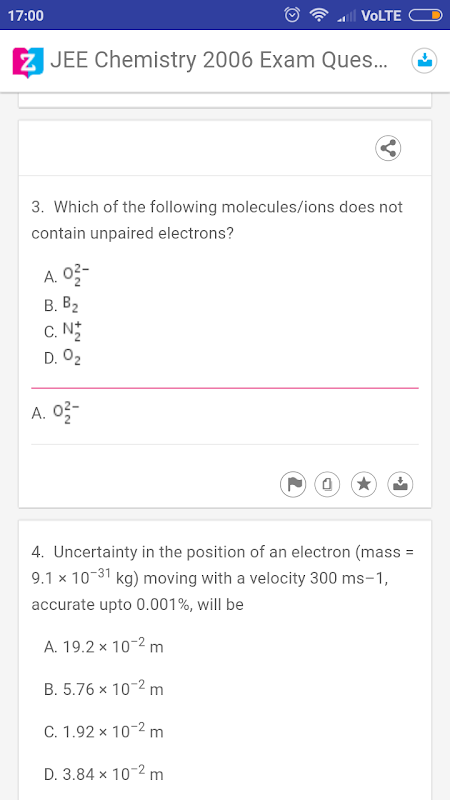Tap the JEE Chemistry 2006 Exam title
The height and width of the screenshot is (800, 450).
[x=219, y=61]
